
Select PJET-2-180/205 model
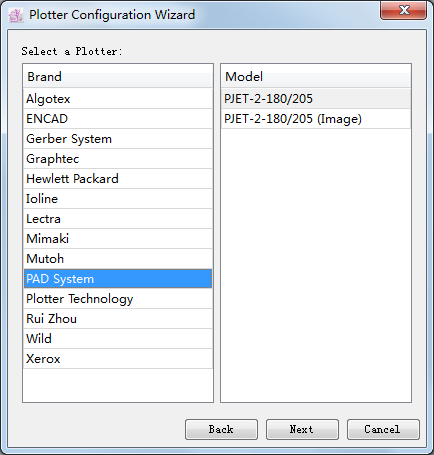pyautogui.click(x=316, y=99)
